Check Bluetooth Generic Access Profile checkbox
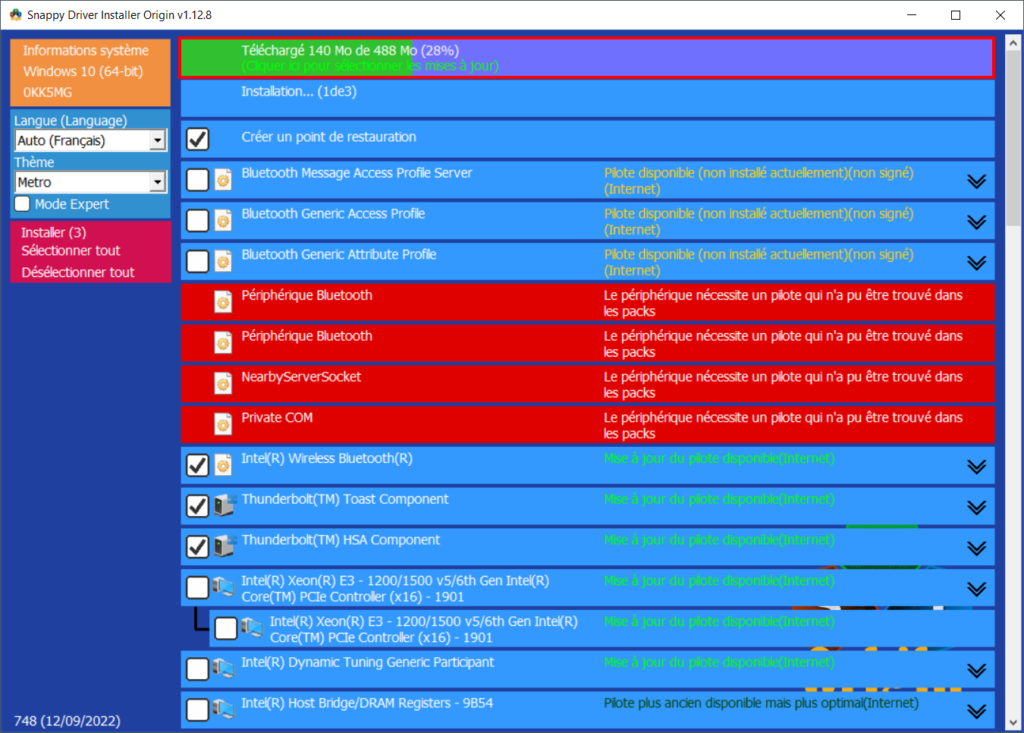This screenshot has width=1024, height=733. (x=197, y=220)
